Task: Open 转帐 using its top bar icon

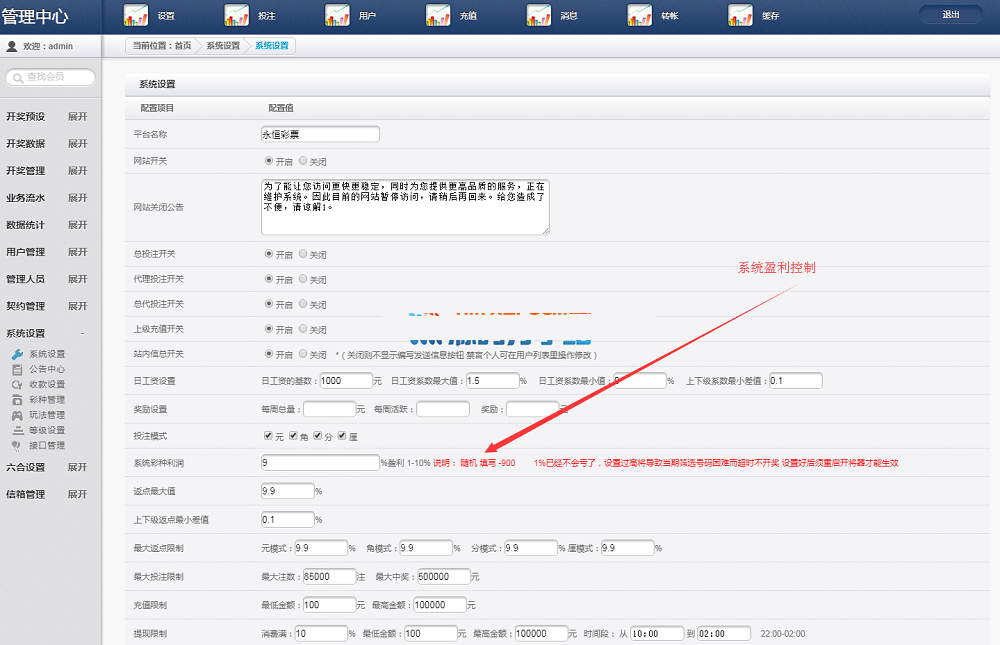Action: [x=640, y=15]
